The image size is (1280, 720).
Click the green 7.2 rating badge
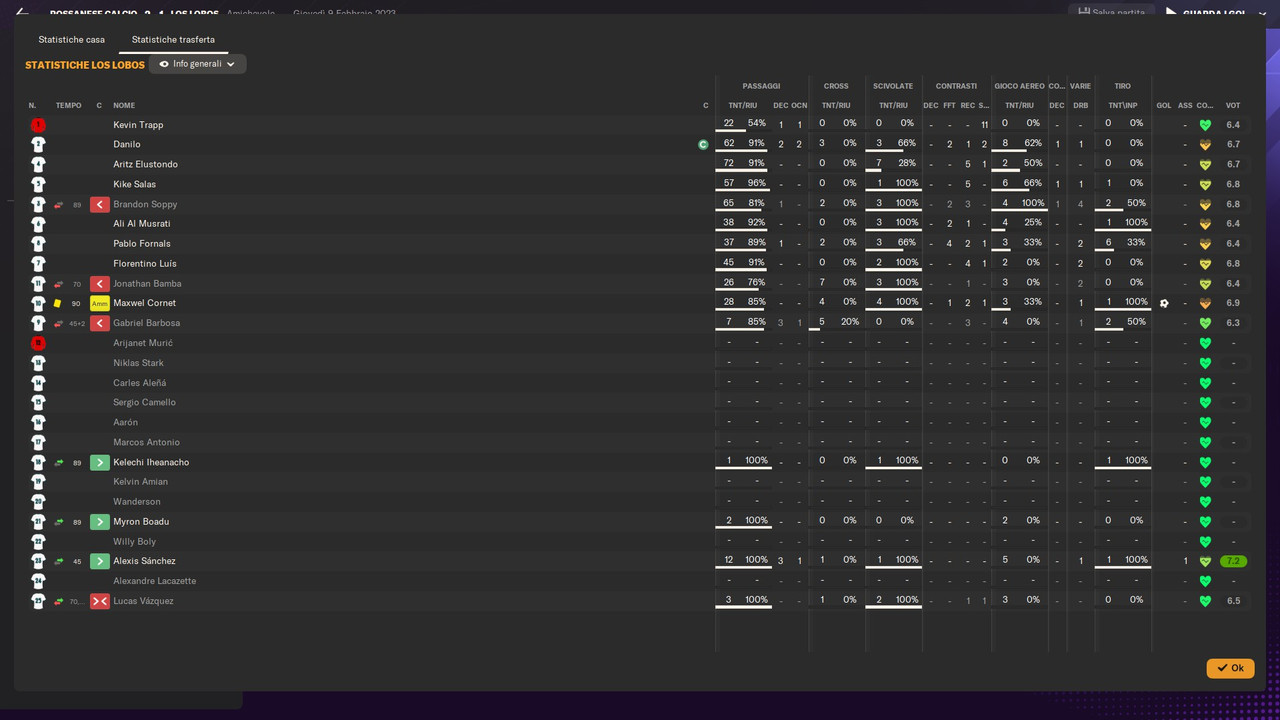pos(1233,561)
